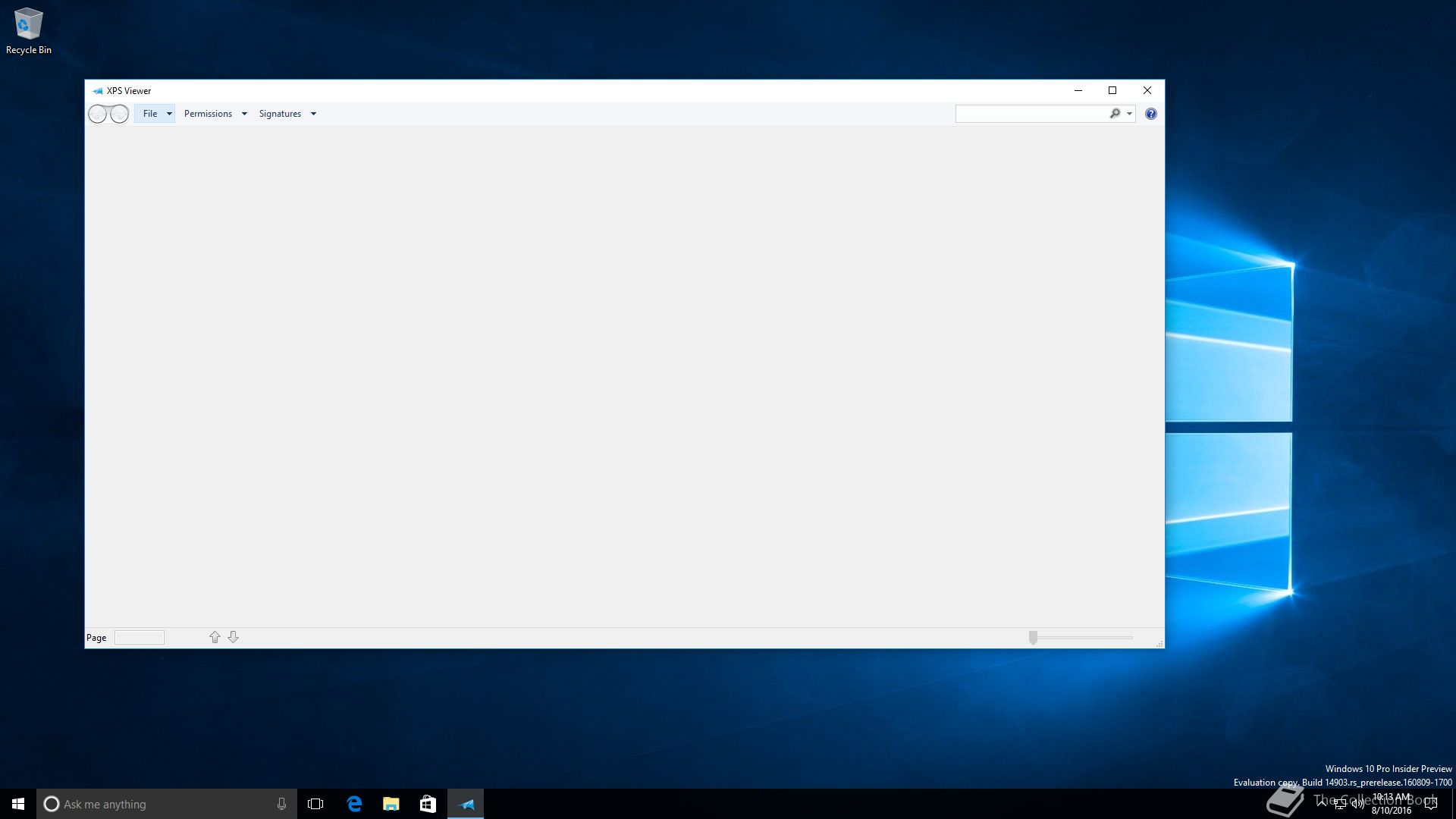
Task: Open the Windows Start menu
Action: (x=18, y=804)
